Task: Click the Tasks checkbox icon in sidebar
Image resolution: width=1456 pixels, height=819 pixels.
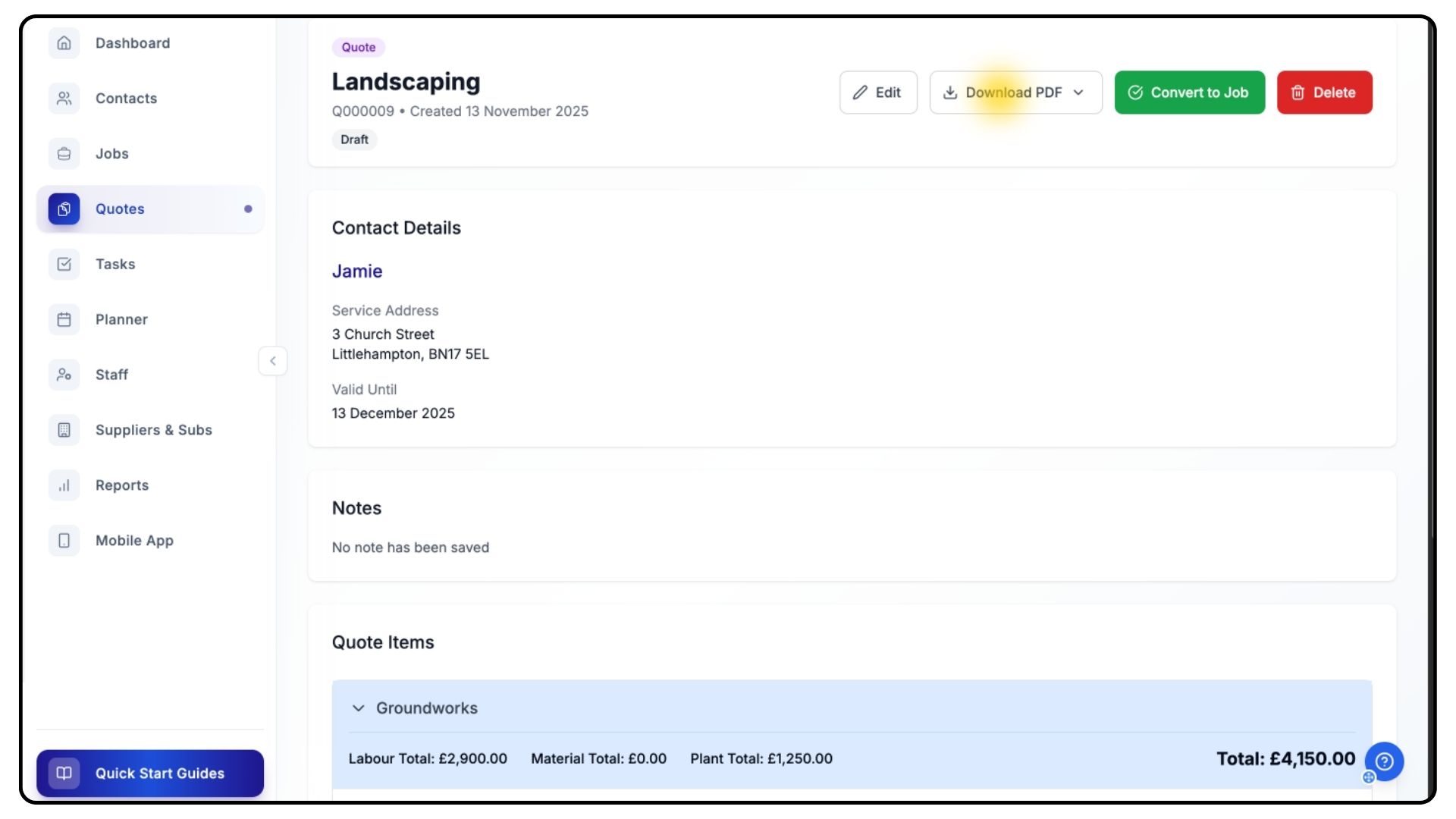Action: coord(64,264)
